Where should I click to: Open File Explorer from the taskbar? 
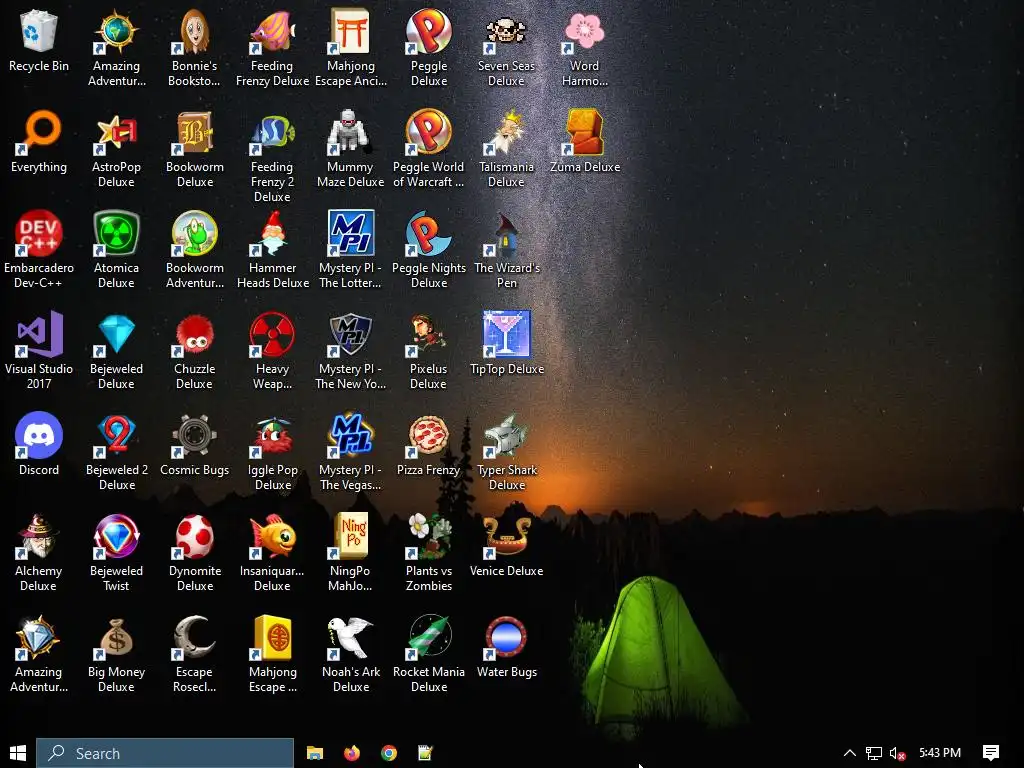[x=315, y=753]
